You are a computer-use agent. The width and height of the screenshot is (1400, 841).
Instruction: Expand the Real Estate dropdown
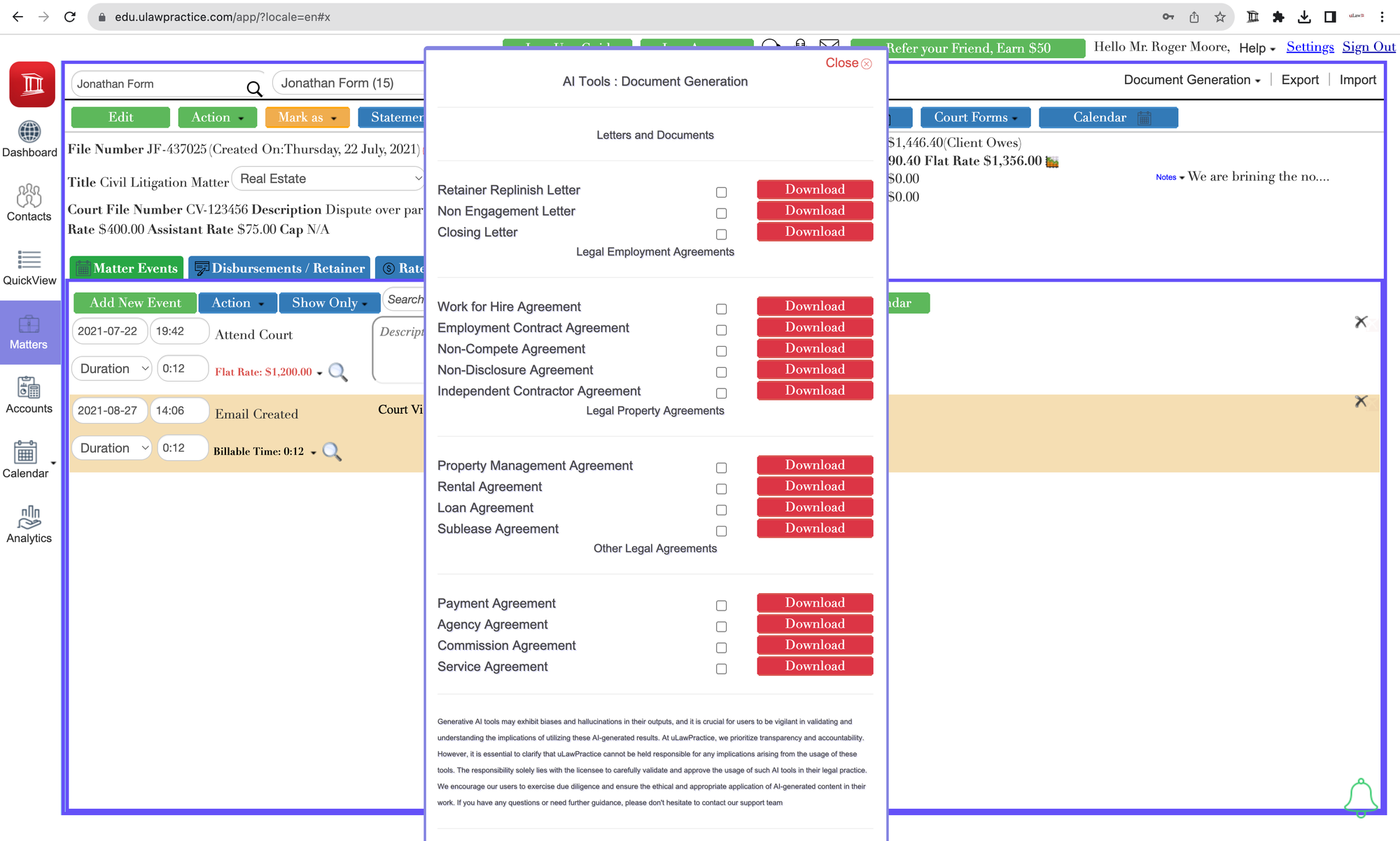(x=328, y=179)
